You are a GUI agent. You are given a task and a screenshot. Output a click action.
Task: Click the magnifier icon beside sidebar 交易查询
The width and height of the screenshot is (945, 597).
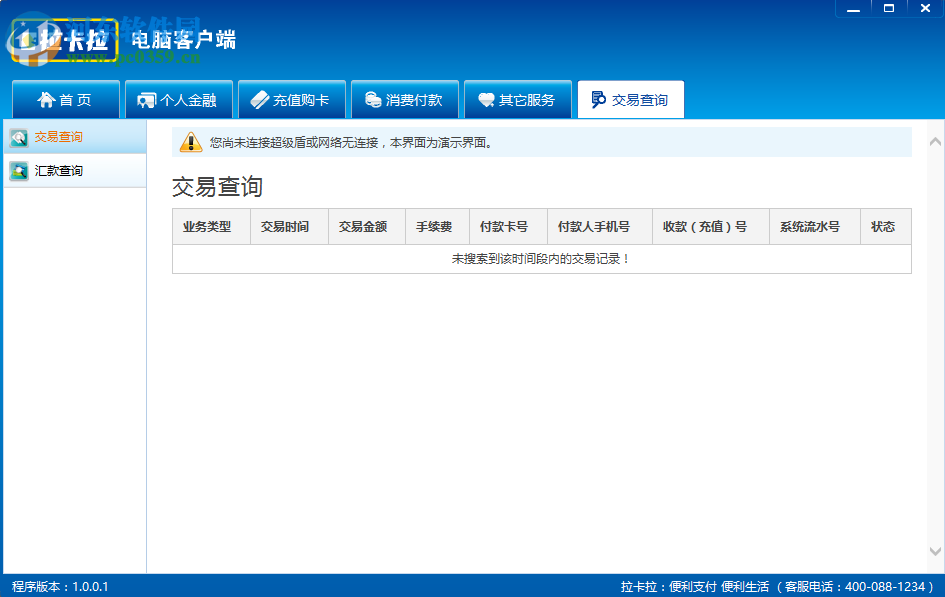21,137
